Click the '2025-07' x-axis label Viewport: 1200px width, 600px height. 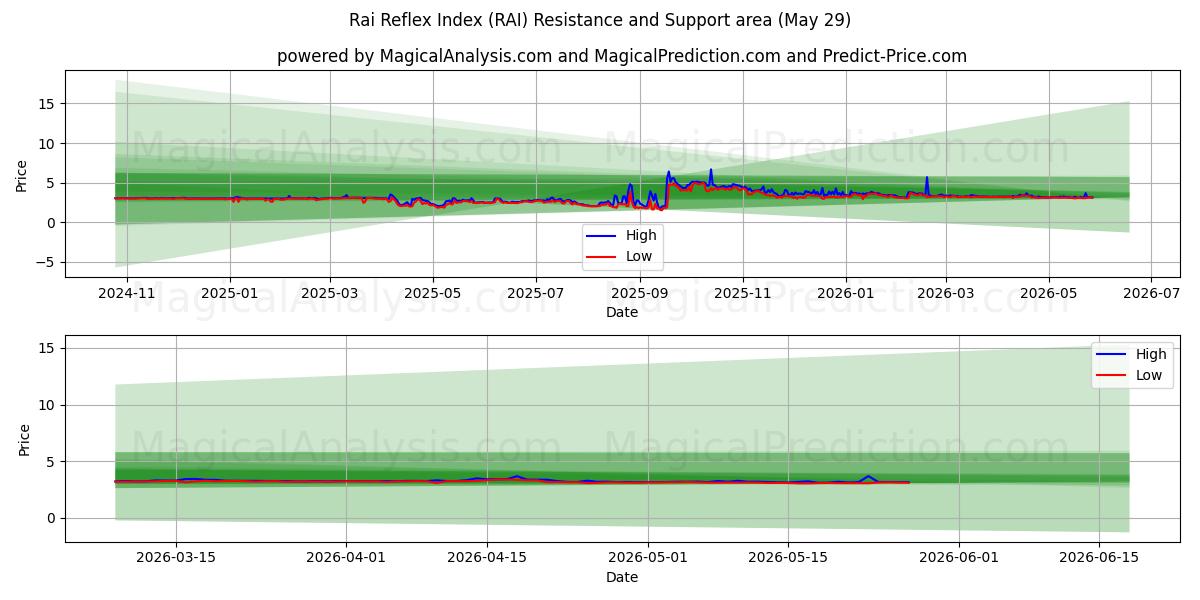point(536,295)
